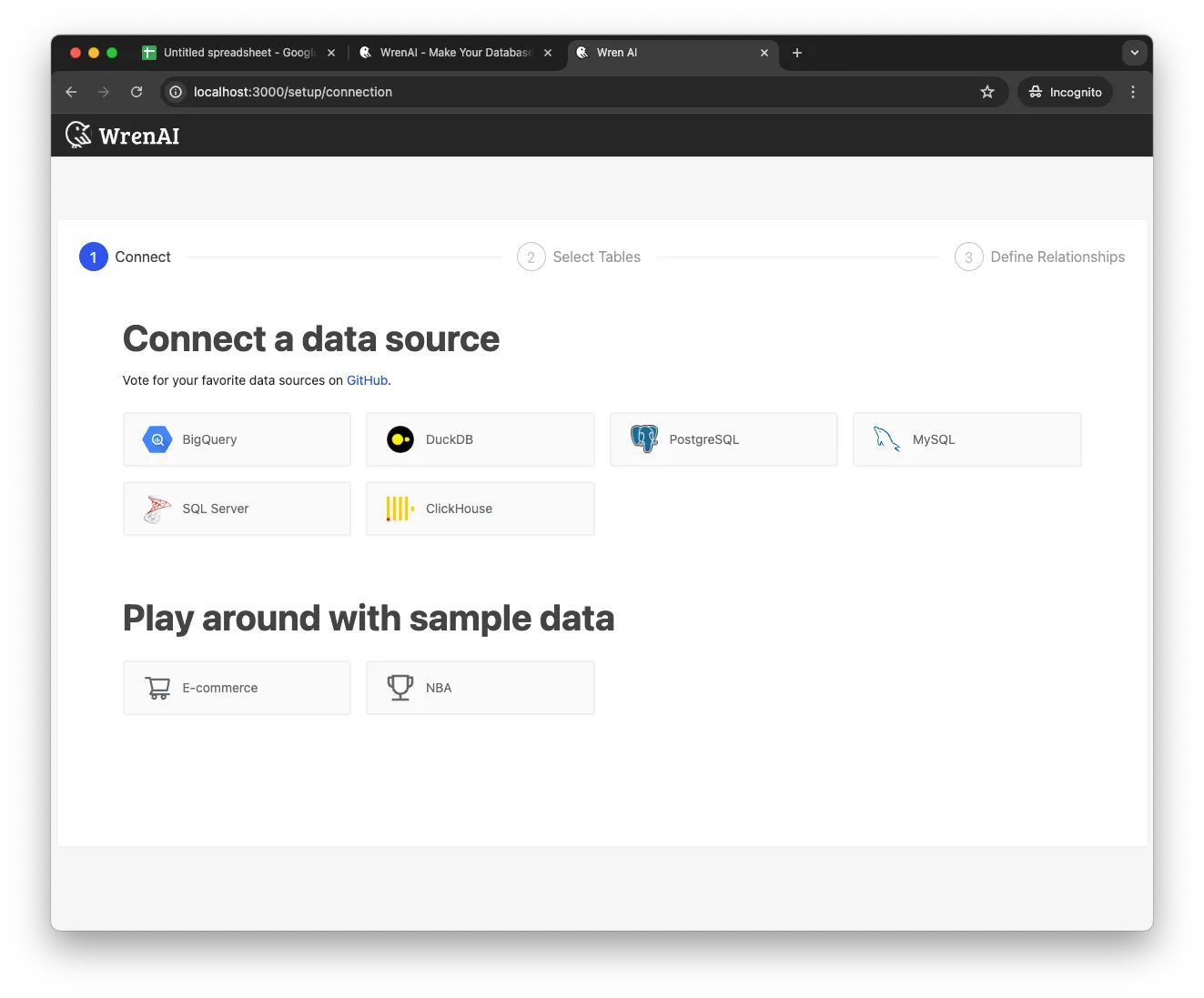Click the NBA trophy icon
The height and width of the screenshot is (998, 1204).
[400, 688]
